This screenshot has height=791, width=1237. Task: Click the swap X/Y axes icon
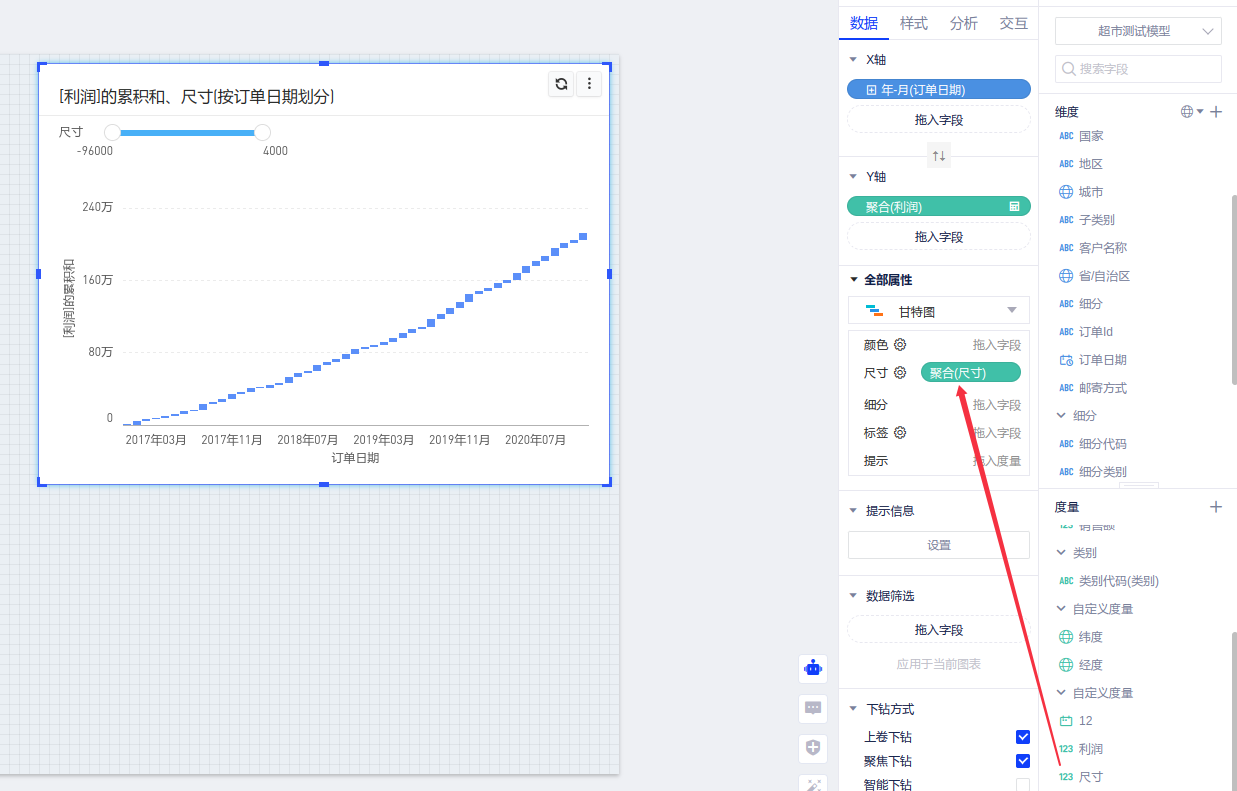[938, 155]
